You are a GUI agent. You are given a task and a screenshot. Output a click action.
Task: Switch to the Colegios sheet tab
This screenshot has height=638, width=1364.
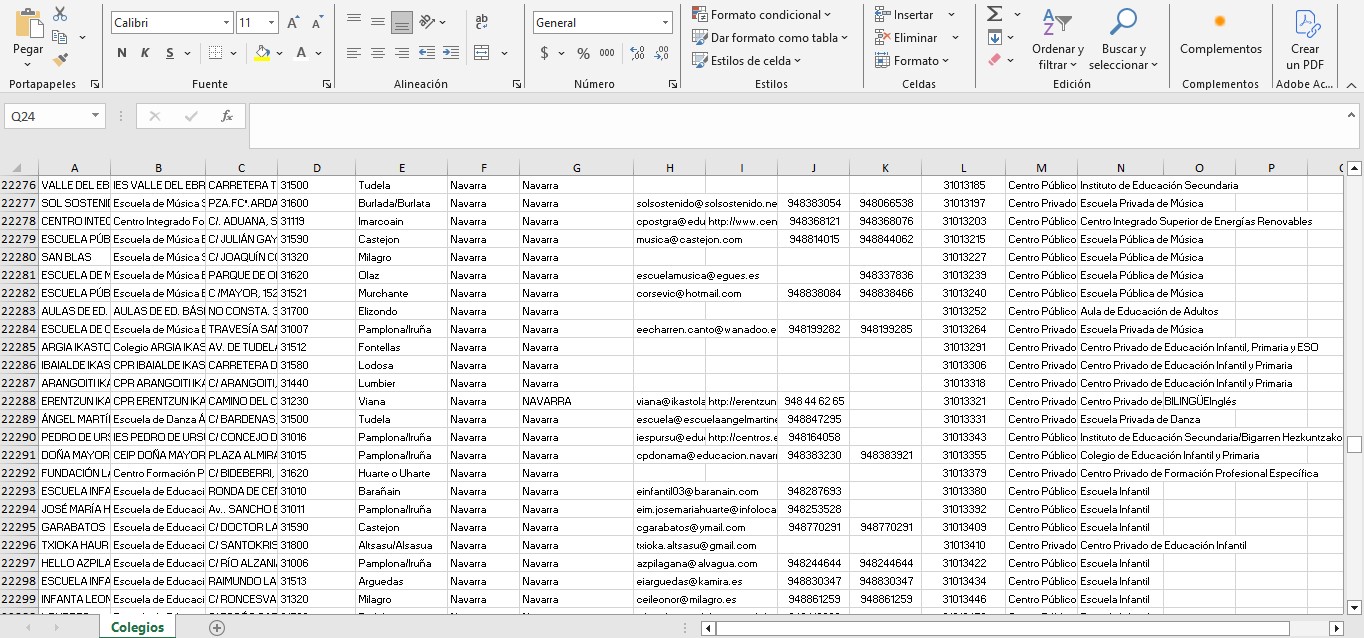pyautogui.click(x=138, y=627)
